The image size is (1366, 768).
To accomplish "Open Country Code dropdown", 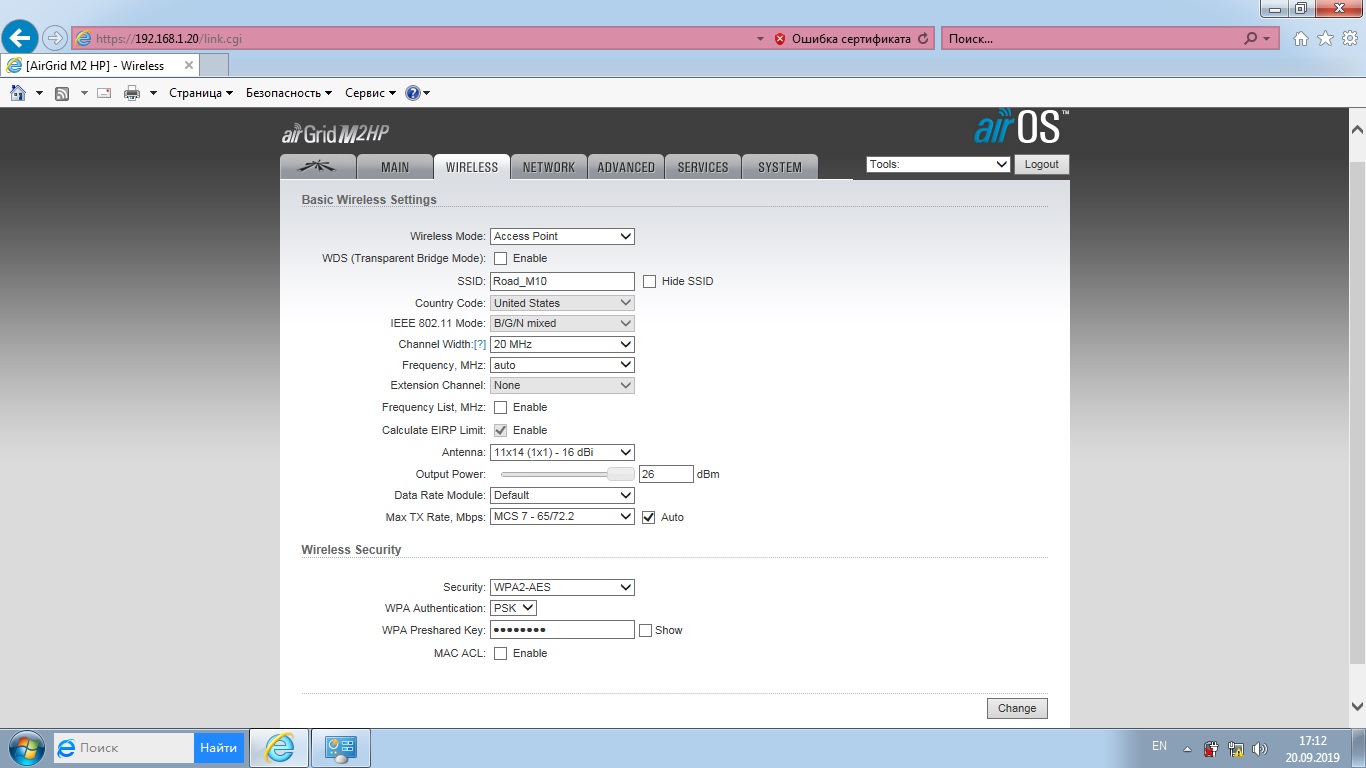I will pyautogui.click(x=562, y=303).
